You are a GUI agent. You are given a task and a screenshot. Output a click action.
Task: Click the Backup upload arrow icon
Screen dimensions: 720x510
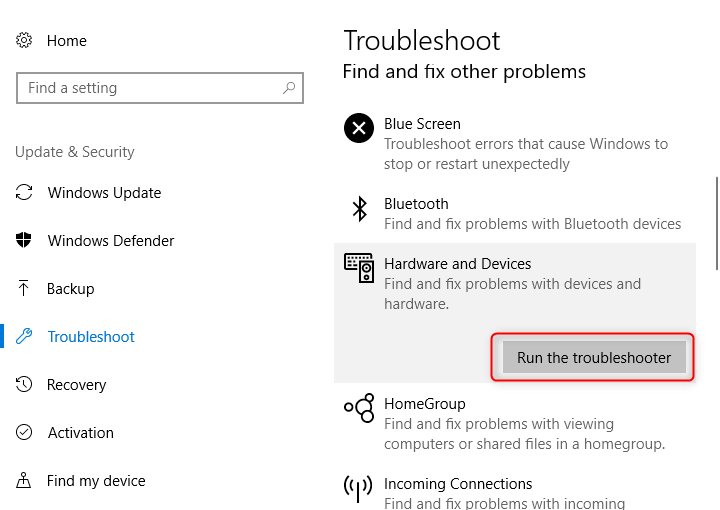(x=23, y=288)
